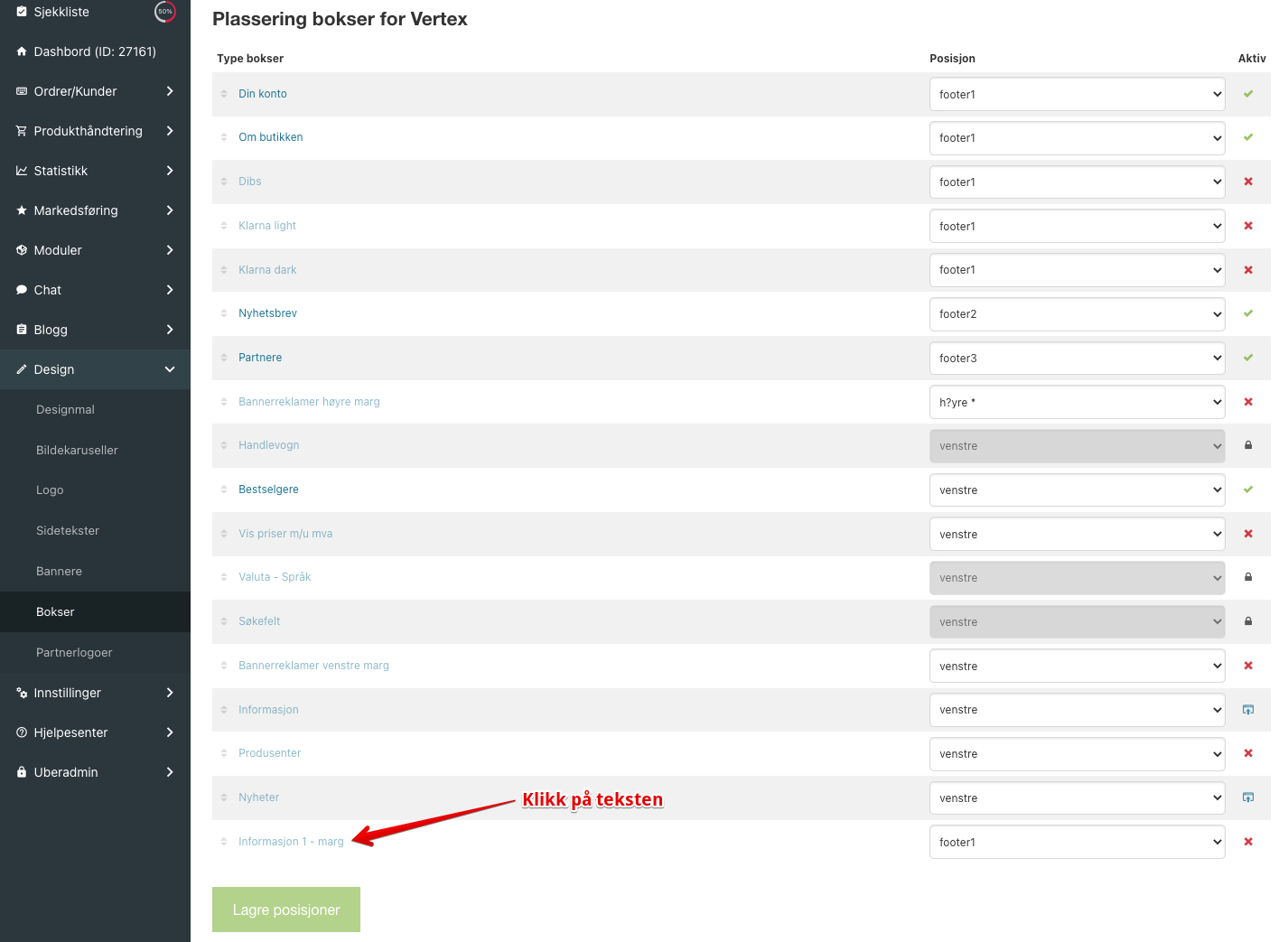Click the star icon beside Markedsføring
This screenshot has height=942, width=1288.
coord(22,210)
